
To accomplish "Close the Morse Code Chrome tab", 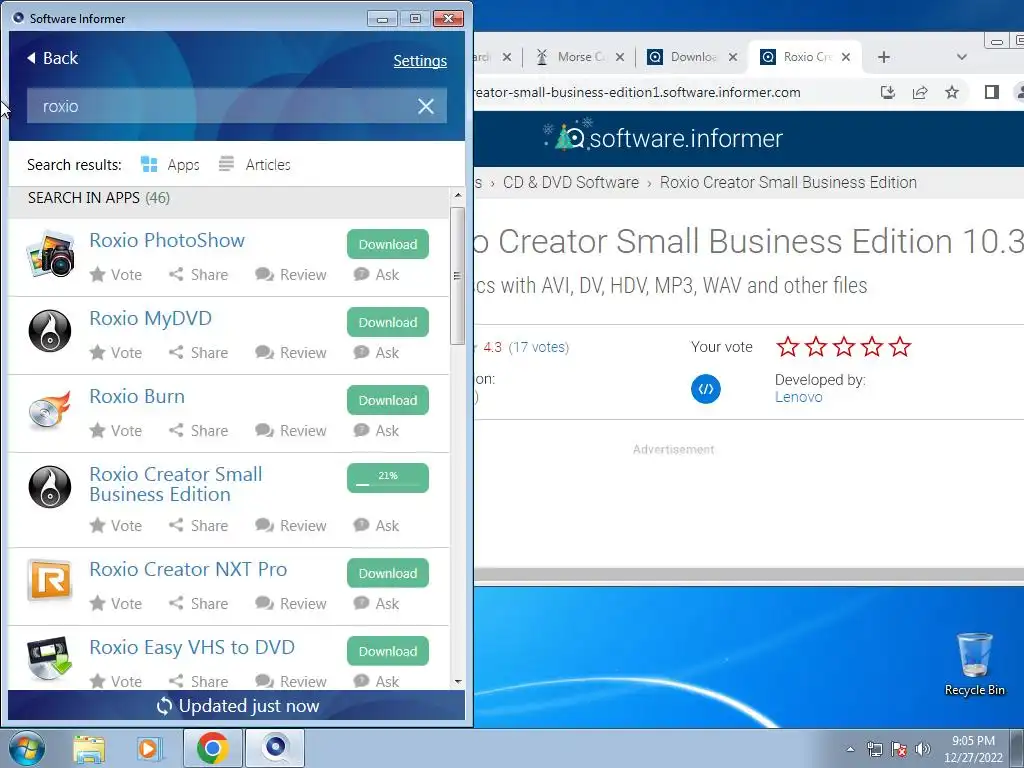I will point(620,57).
